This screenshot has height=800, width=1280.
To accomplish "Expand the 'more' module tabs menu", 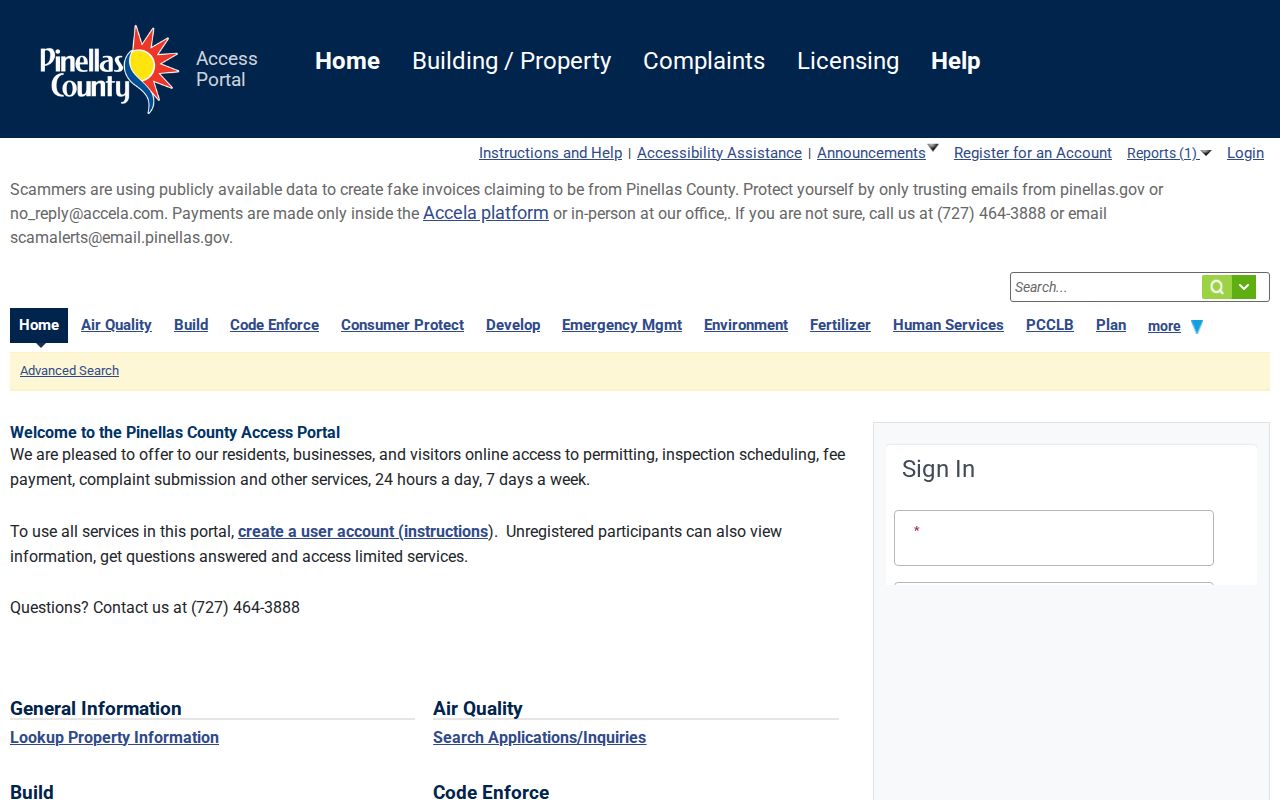I will 1175,326.
